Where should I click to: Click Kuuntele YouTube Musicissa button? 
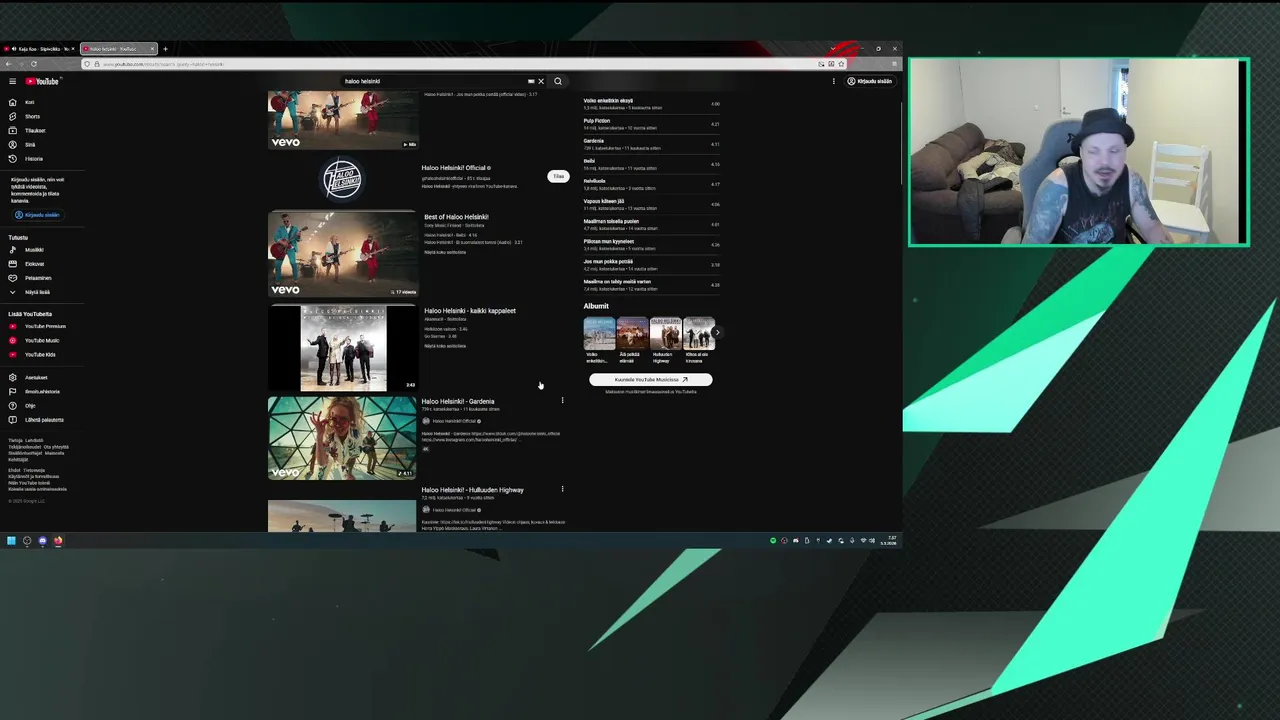pos(651,380)
